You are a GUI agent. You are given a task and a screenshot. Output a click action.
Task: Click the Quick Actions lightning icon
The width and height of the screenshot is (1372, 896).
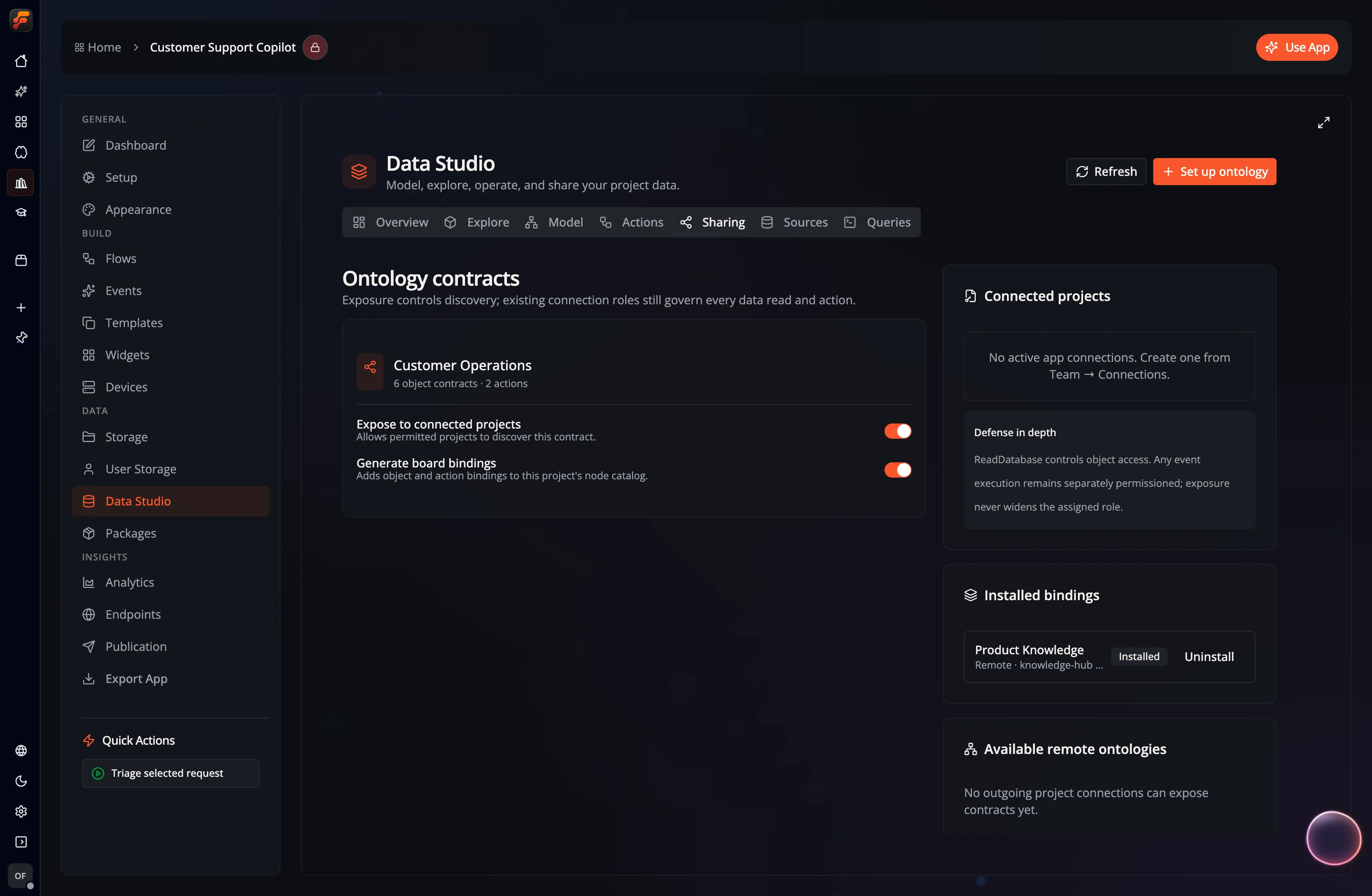tap(88, 740)
